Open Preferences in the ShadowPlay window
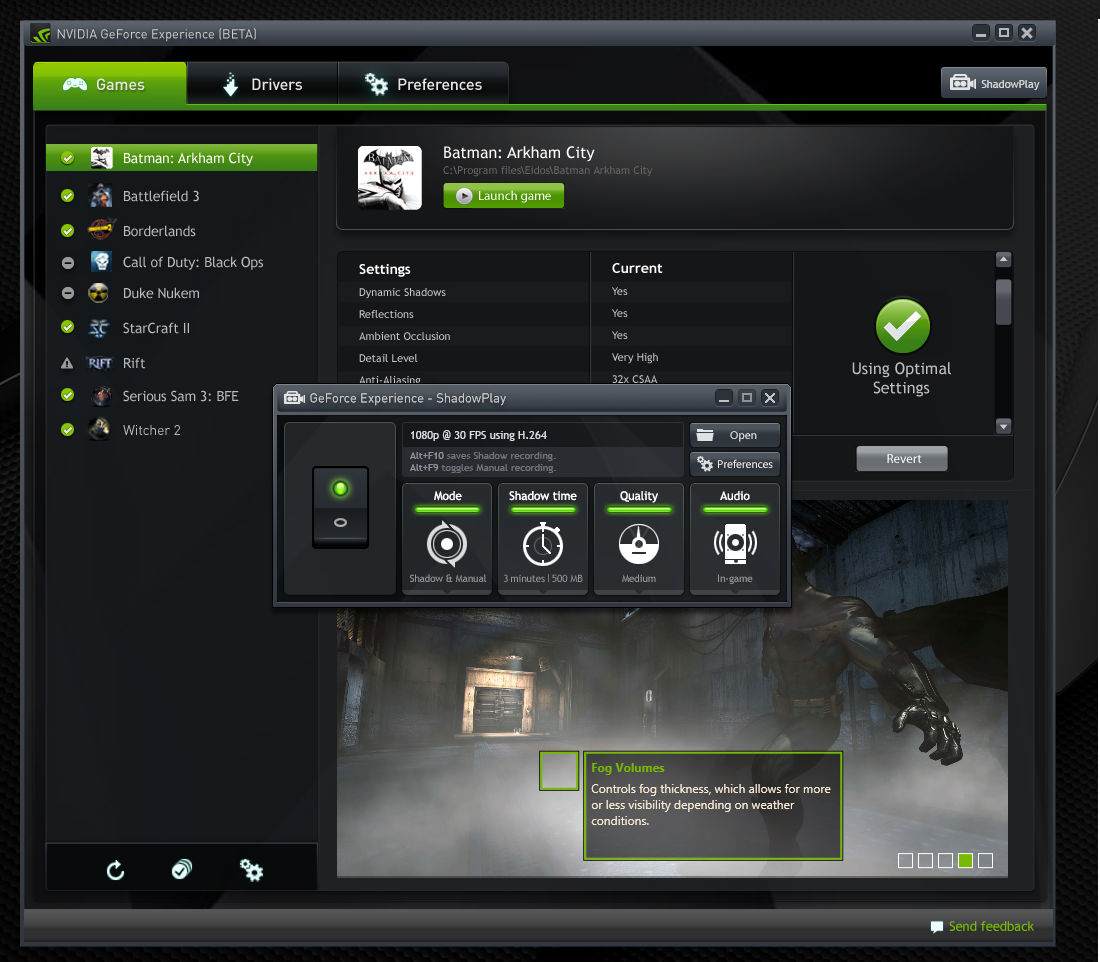The width and height of the screenshot is (1100, 962). click(x=735, y=465)
